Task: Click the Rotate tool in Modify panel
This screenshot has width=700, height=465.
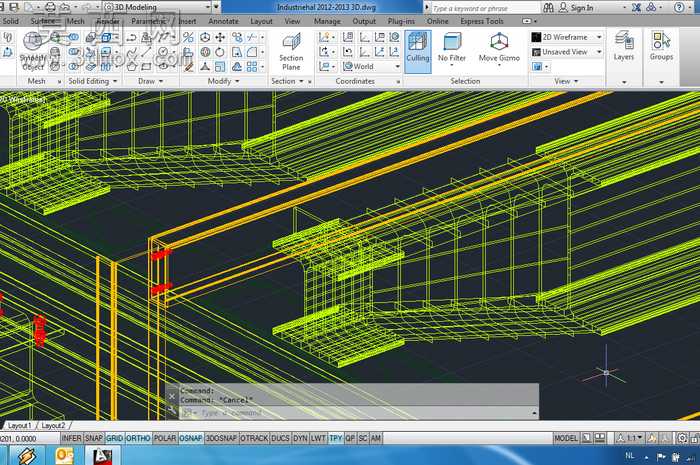Action: click(x=220, y=52)
